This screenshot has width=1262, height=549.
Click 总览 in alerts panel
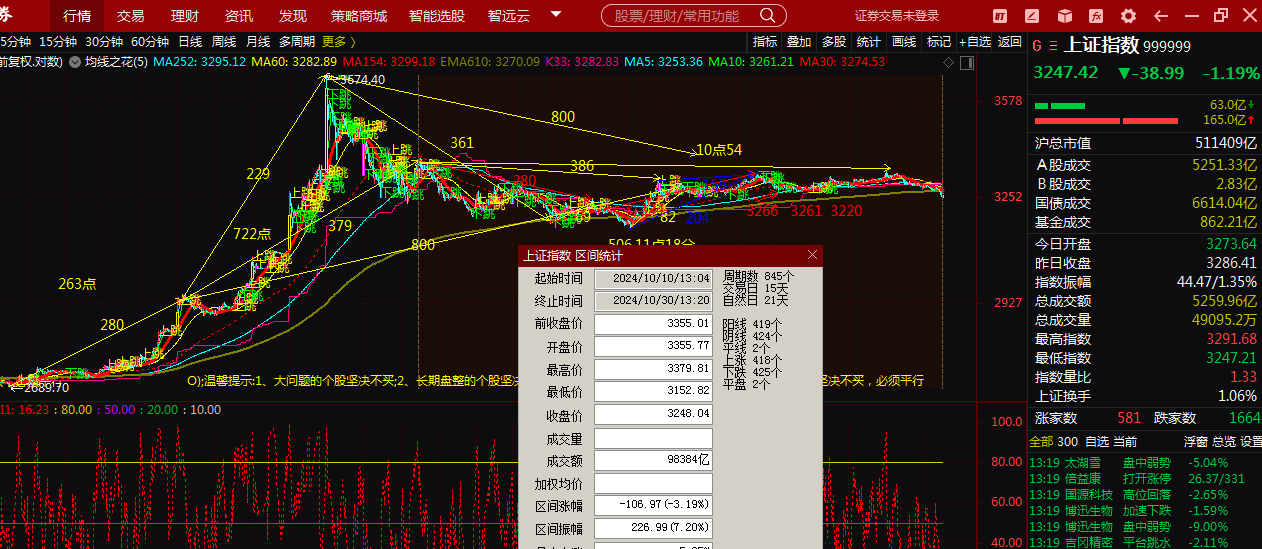tap(1224, 441)
